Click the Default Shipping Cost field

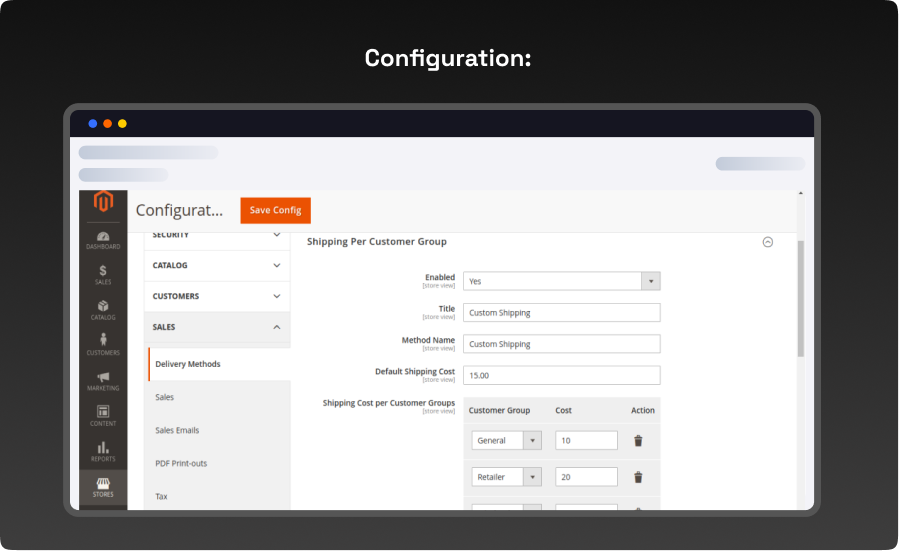tap(561, 375)
